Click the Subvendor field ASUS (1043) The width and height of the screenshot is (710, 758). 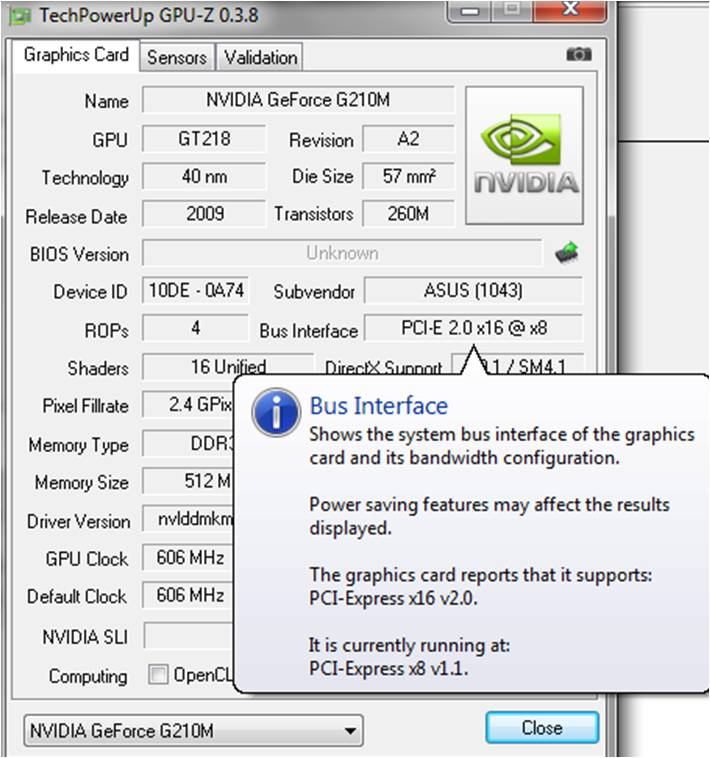(x=473, y=290)
